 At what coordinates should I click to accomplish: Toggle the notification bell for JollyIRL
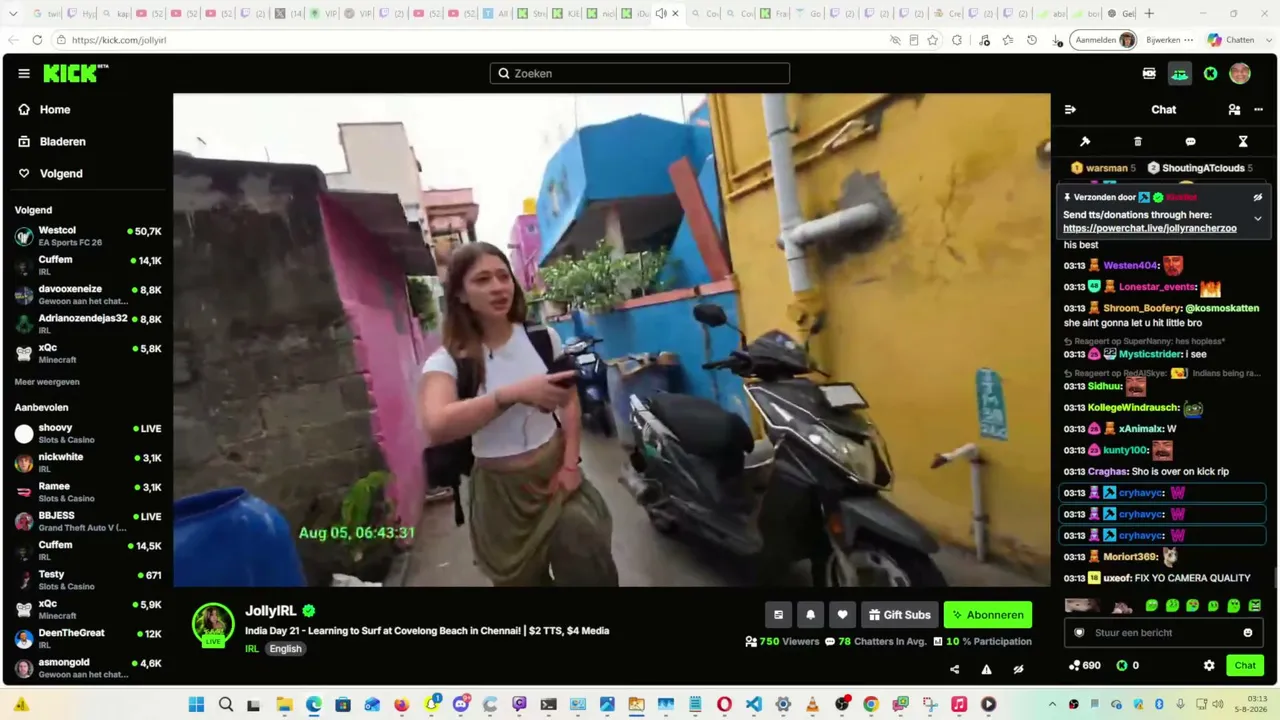tap(810, 615)
